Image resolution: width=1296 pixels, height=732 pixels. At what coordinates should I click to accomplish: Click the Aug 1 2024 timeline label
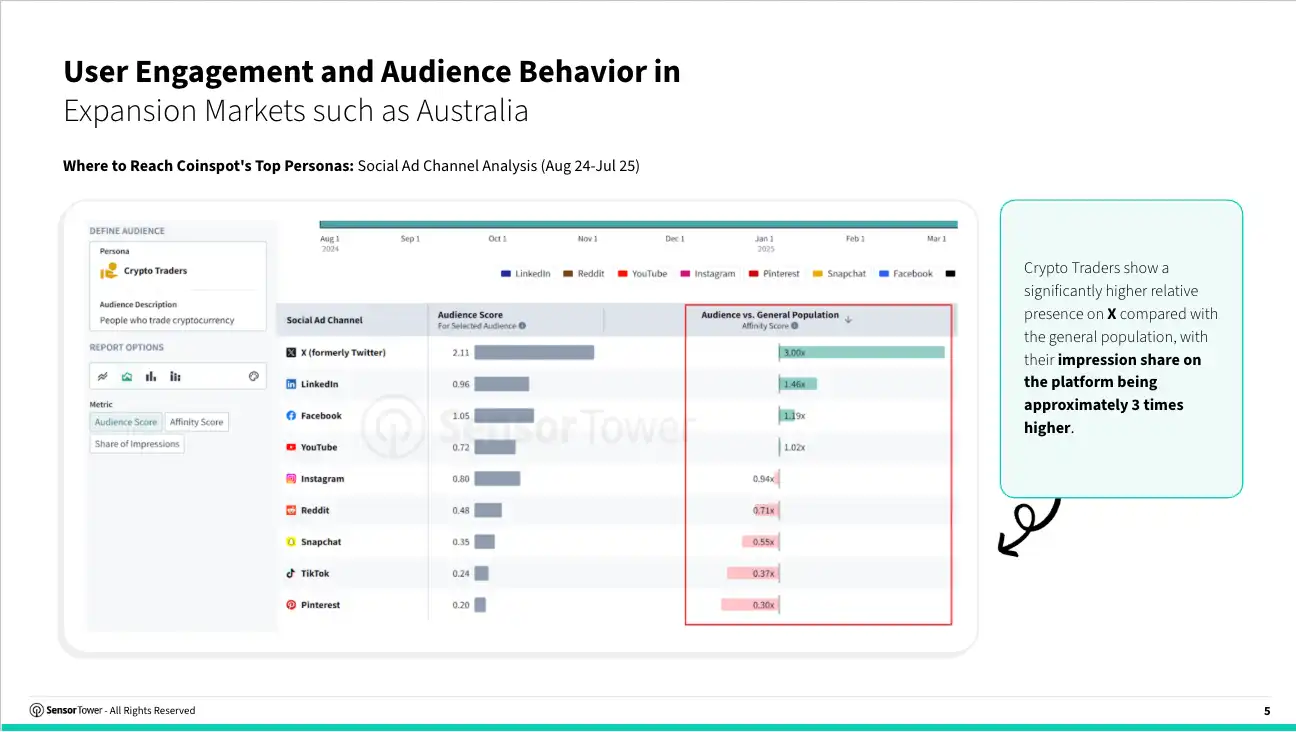click(330, 243)
